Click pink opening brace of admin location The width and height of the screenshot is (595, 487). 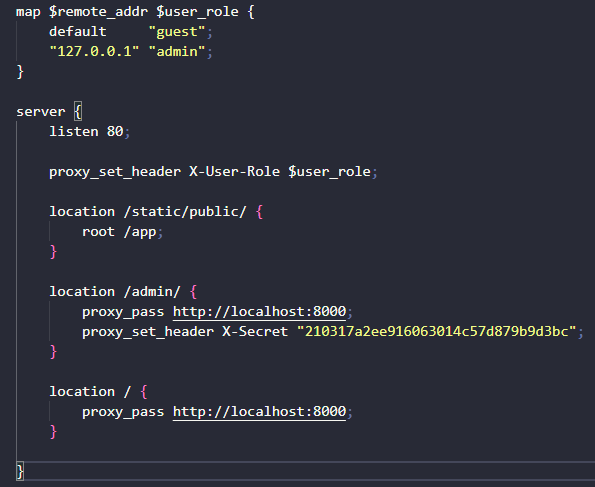193,292
